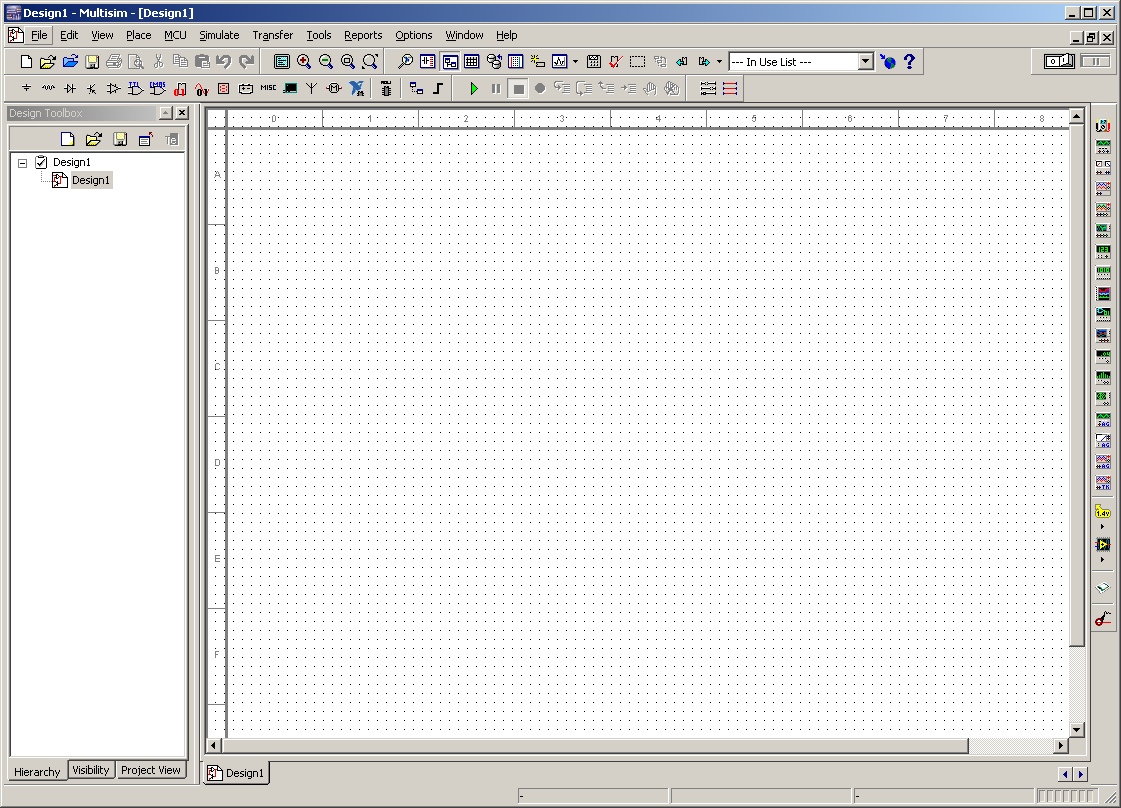Add the Logic Analyzer instrument
Image resolution: width=1121 pixels, height=808 pixels.
pos(1103,293)
